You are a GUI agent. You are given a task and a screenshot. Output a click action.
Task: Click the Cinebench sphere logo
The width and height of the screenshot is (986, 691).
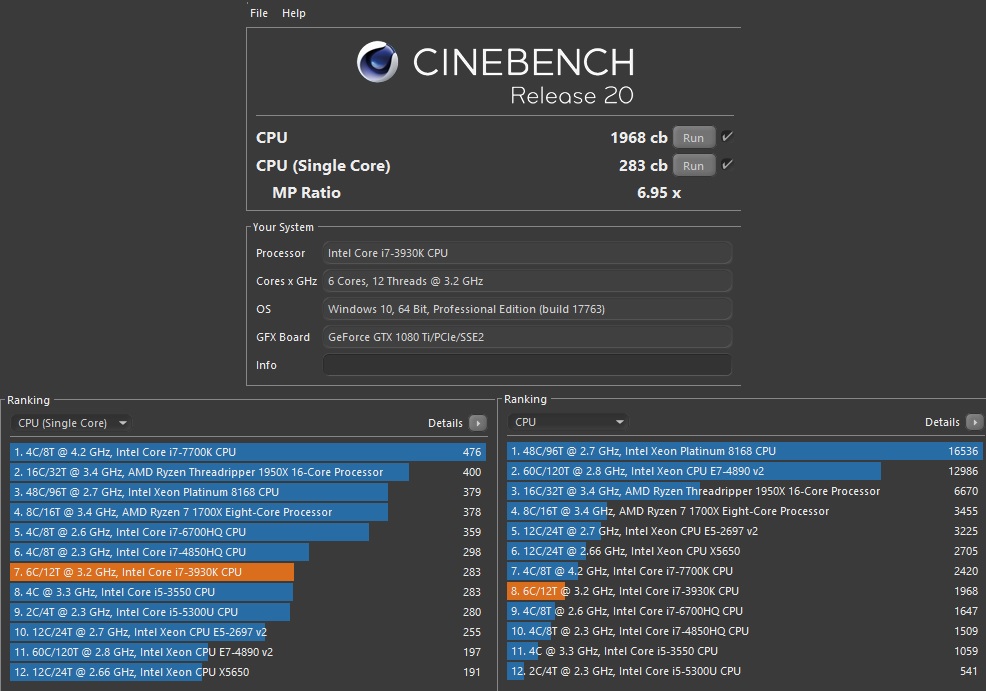point(377,63)
